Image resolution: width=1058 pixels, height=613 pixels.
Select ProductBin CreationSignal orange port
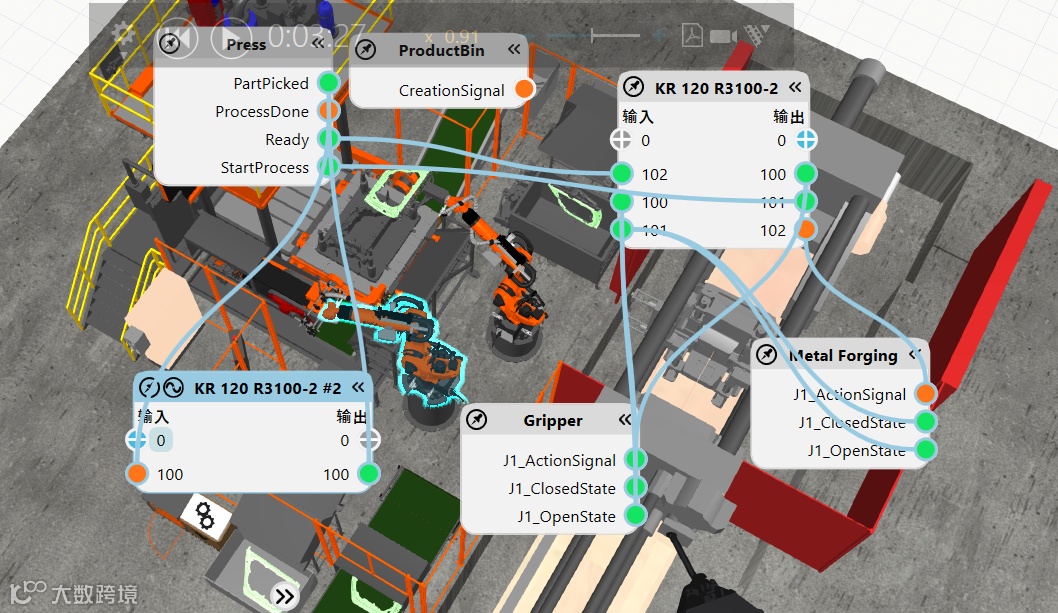click(x=524, y=90)
